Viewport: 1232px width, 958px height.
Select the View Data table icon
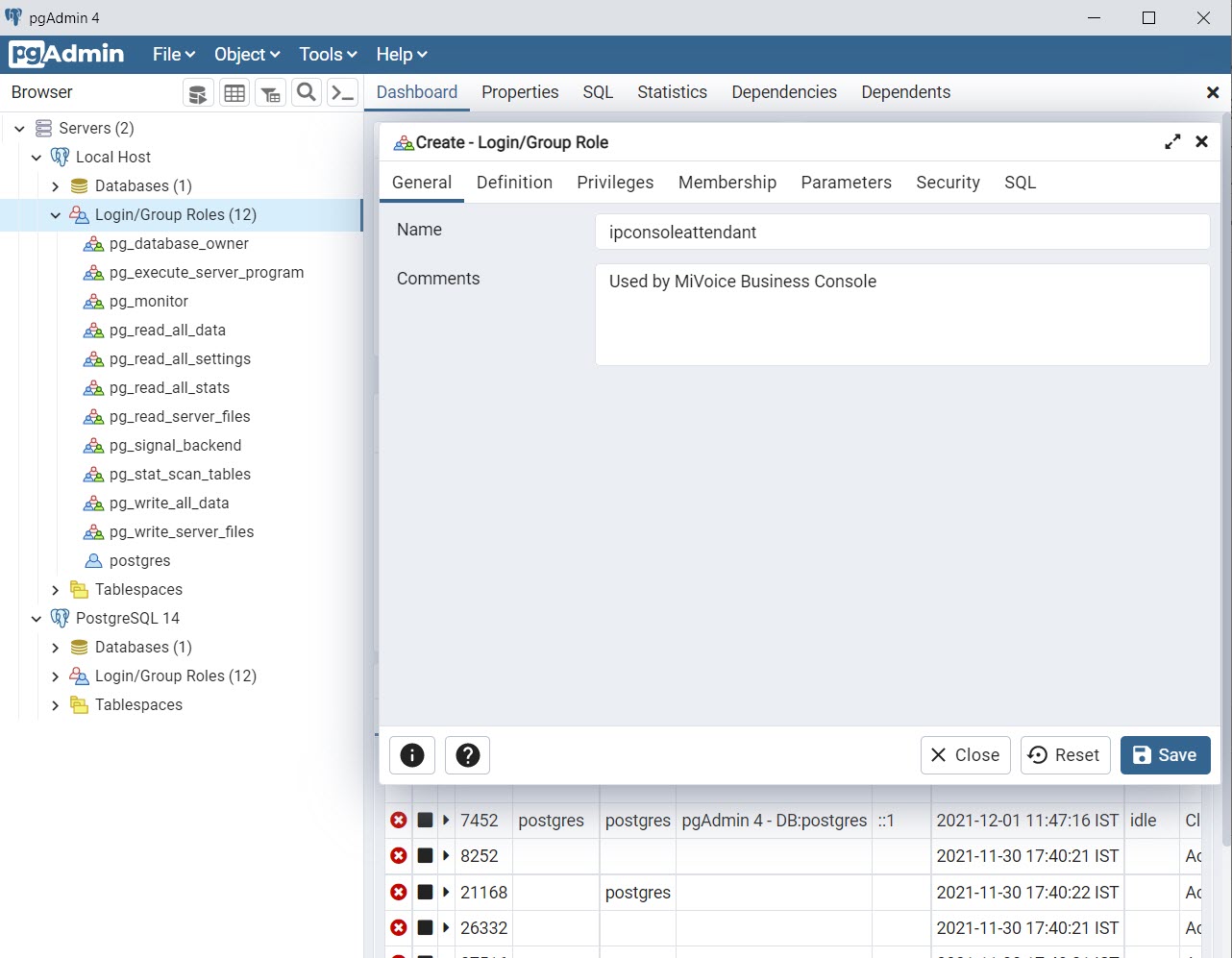point(234,92)
